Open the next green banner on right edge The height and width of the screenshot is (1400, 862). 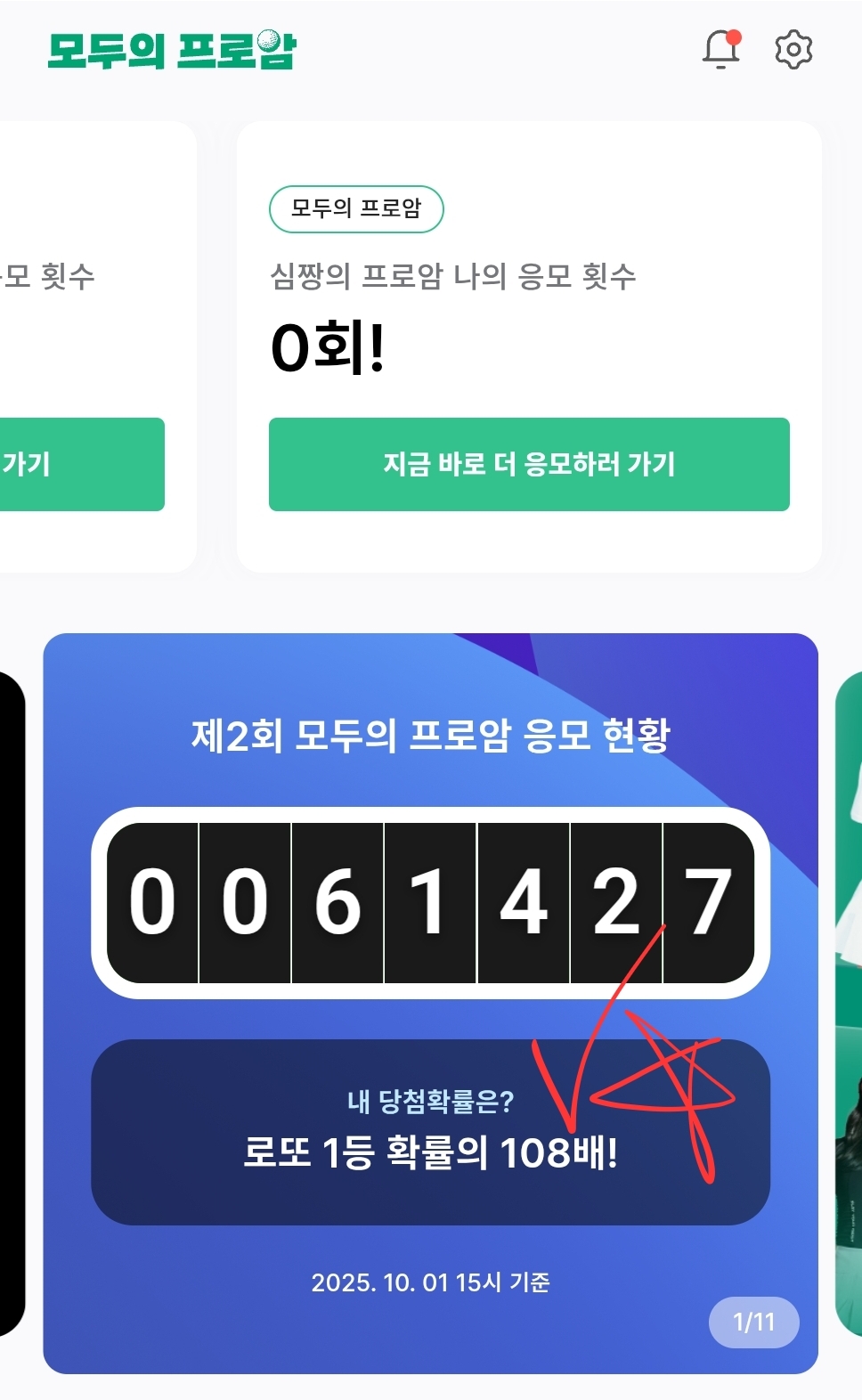coord(849,1004)
